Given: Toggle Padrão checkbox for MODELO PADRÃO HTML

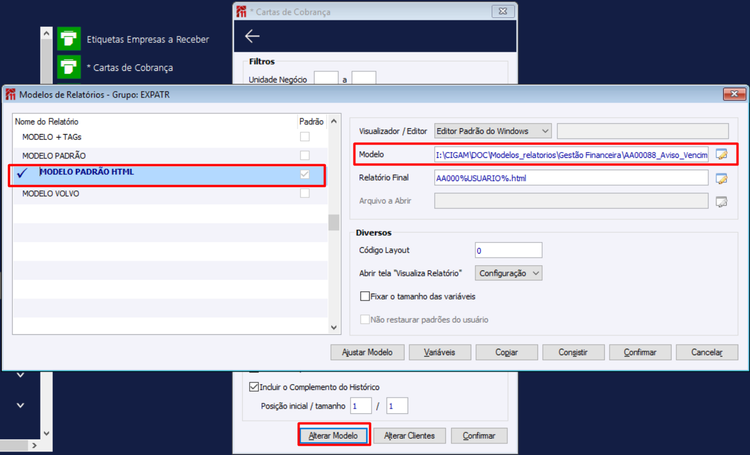Looking at the screenshot, I should click(x=305, y=174).
